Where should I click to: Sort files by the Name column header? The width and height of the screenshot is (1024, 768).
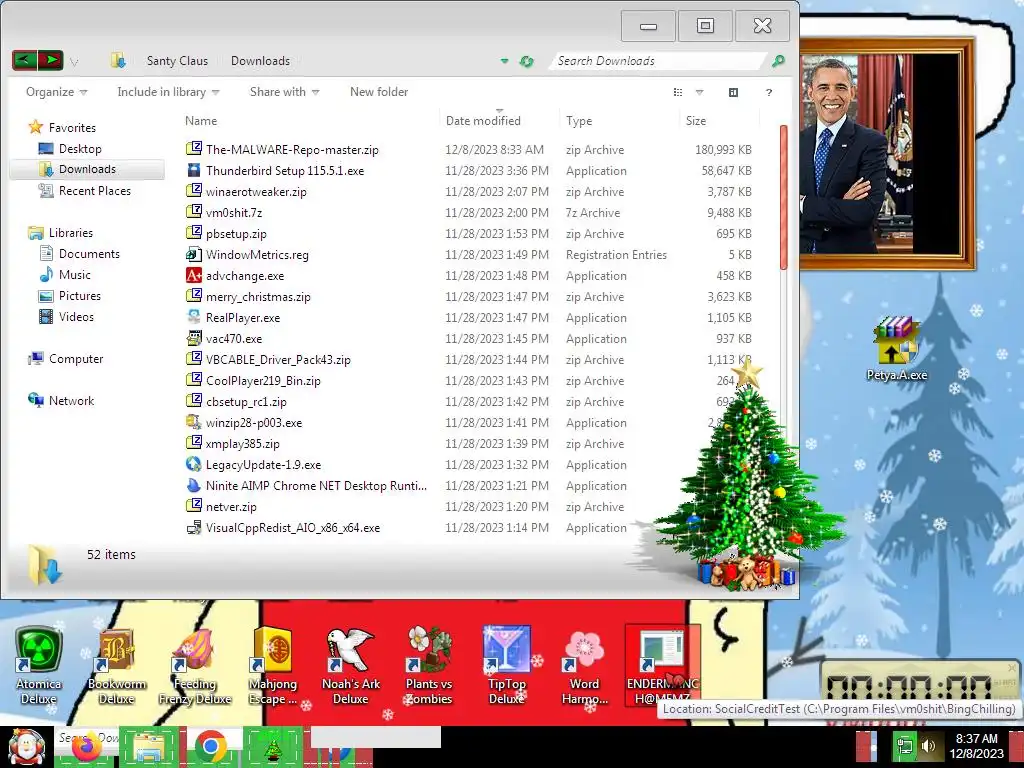[200, 121]
